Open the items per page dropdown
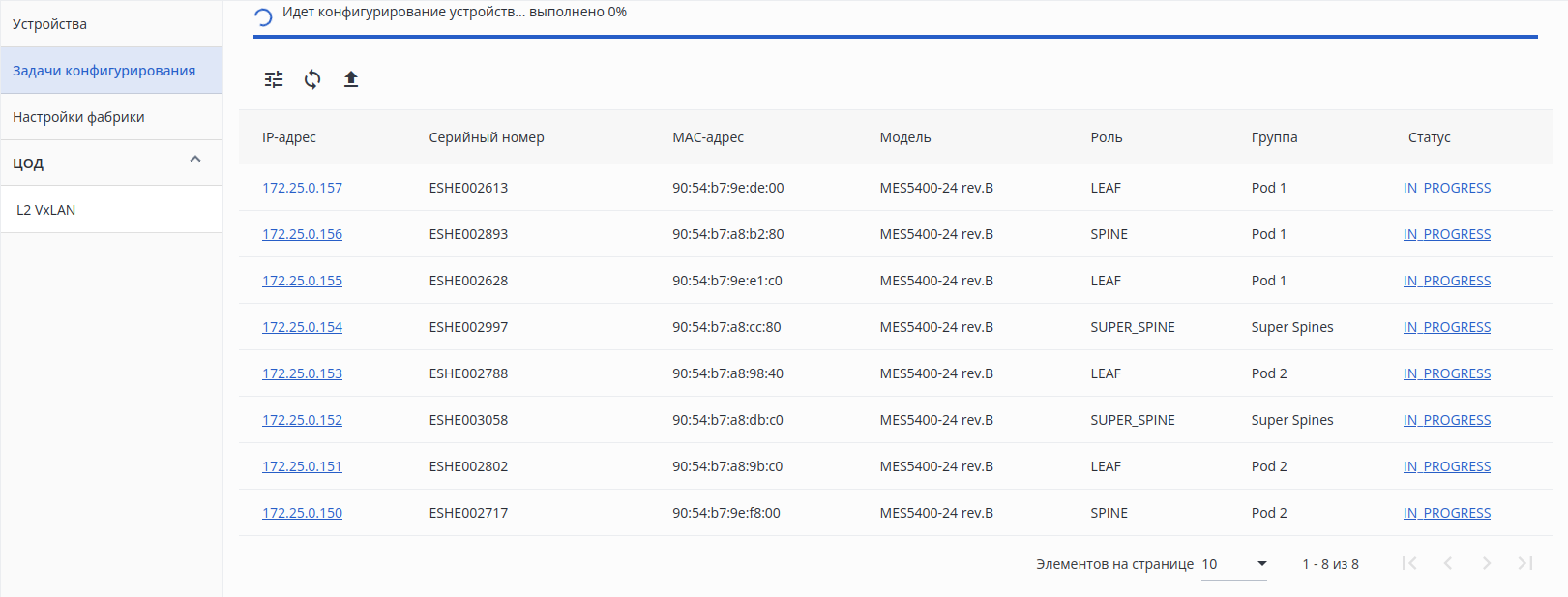This screenshot has height=597, width=1568. pos(1234,564)
